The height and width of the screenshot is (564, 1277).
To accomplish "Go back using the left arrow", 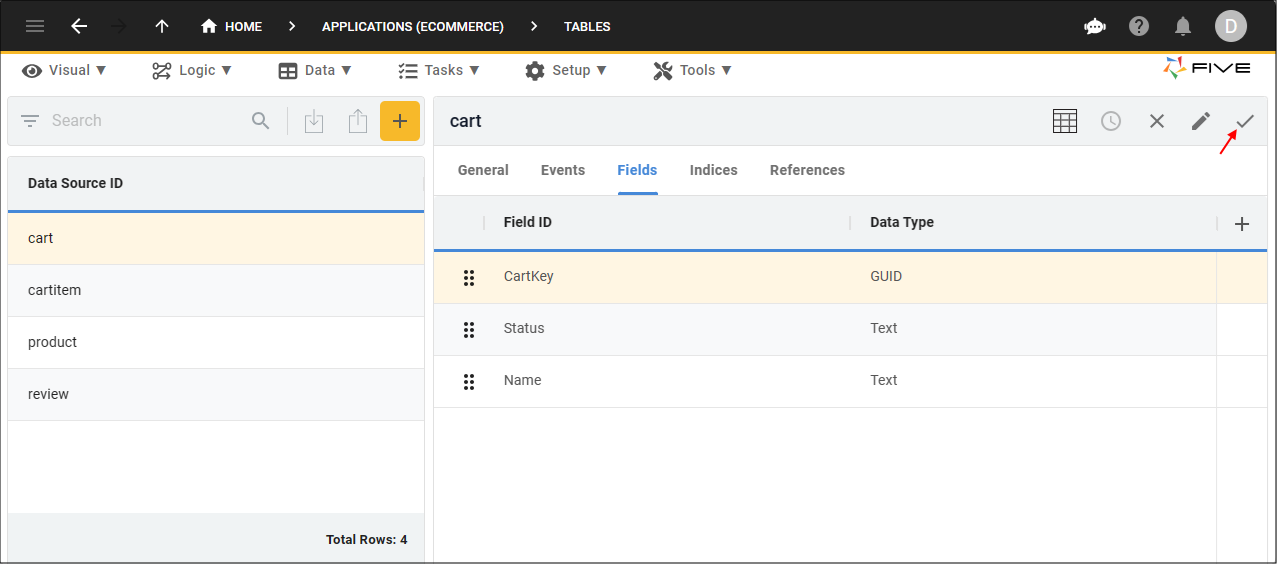I will coord(79,26).
